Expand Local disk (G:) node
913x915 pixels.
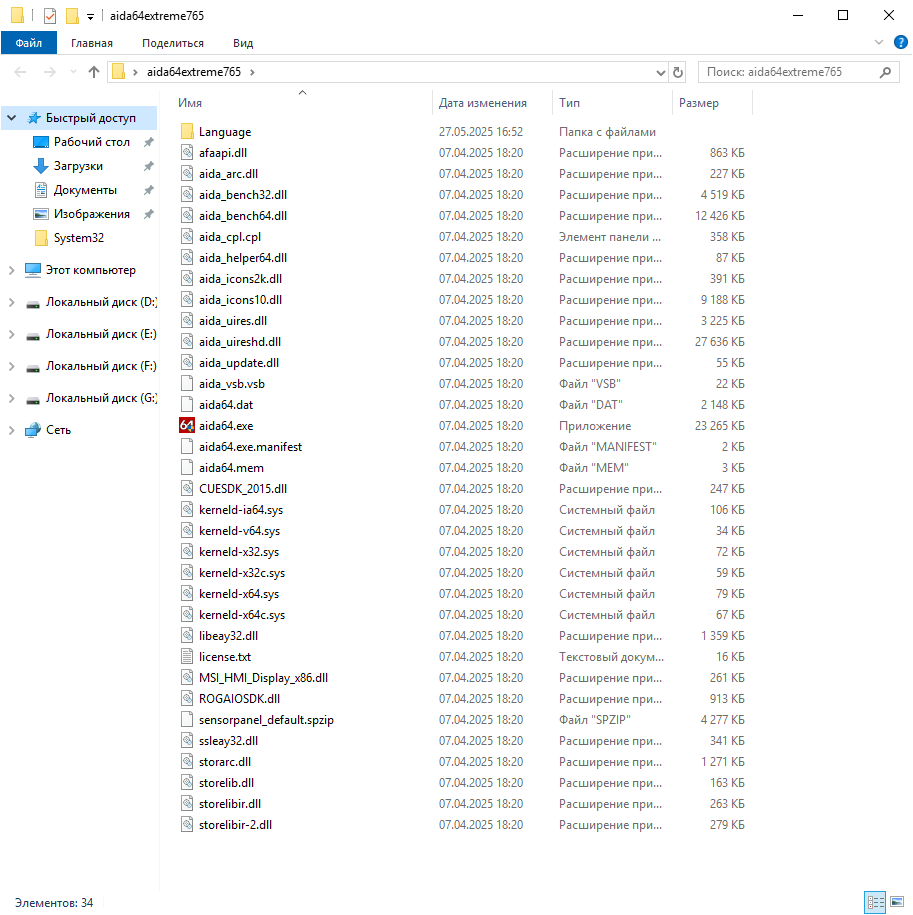pyautogui.click(x=11, y=399)
